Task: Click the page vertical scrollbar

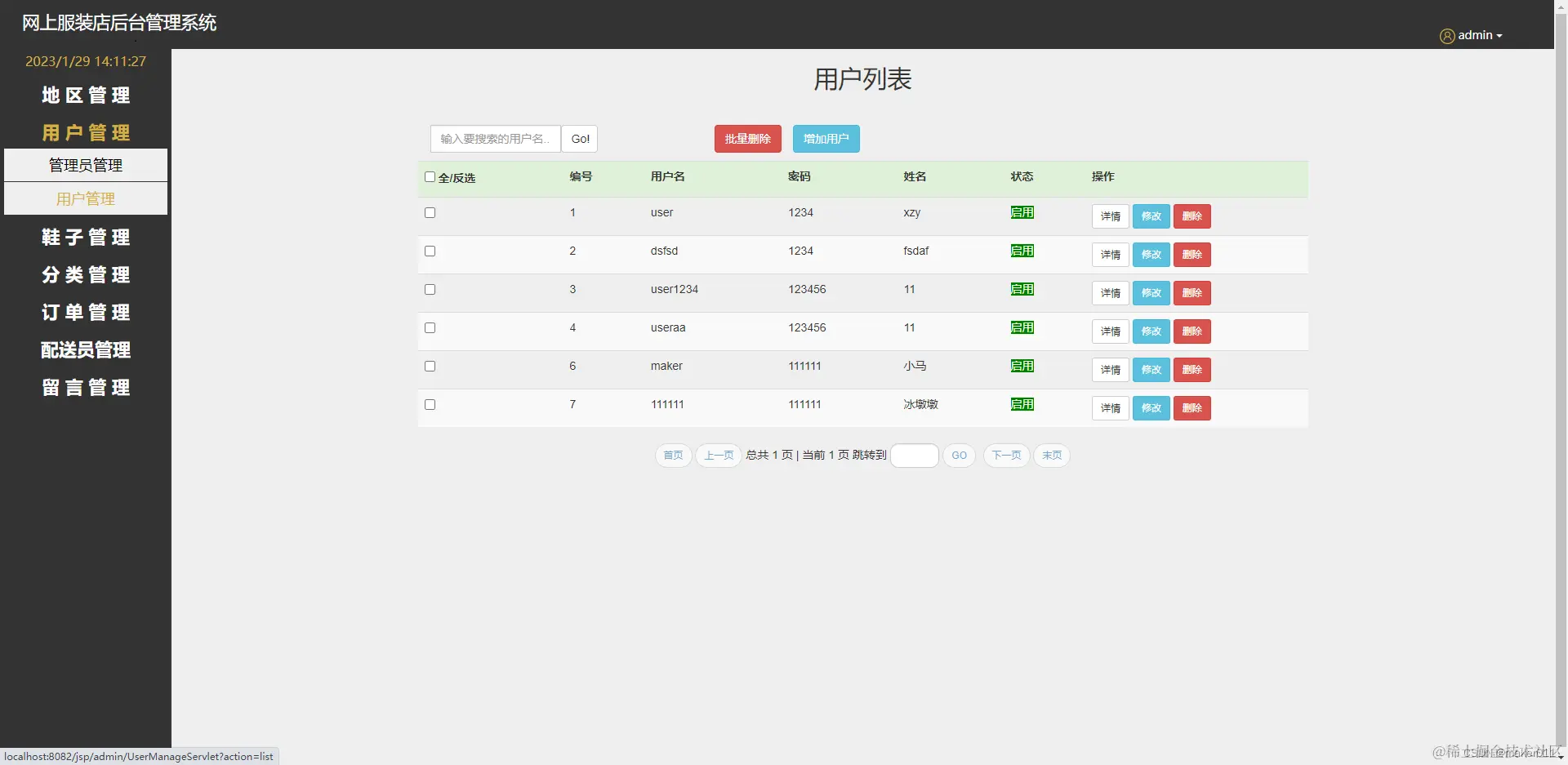Action: [1561, 382]
